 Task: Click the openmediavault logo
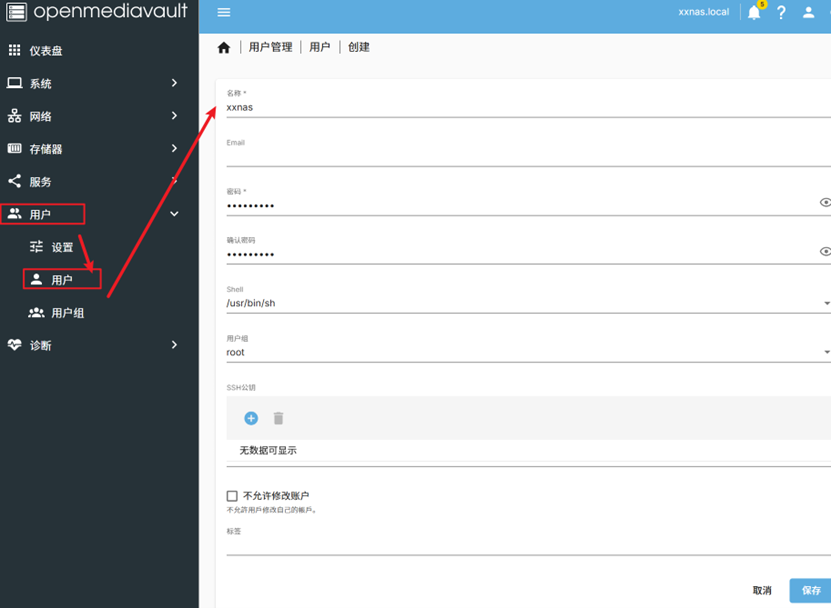tap(98, 12)
